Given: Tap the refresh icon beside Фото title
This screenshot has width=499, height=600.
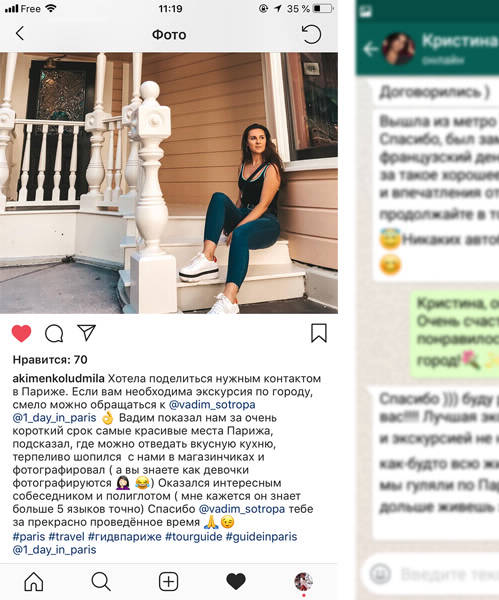Looking at the screenshot, I should (311, 34).
